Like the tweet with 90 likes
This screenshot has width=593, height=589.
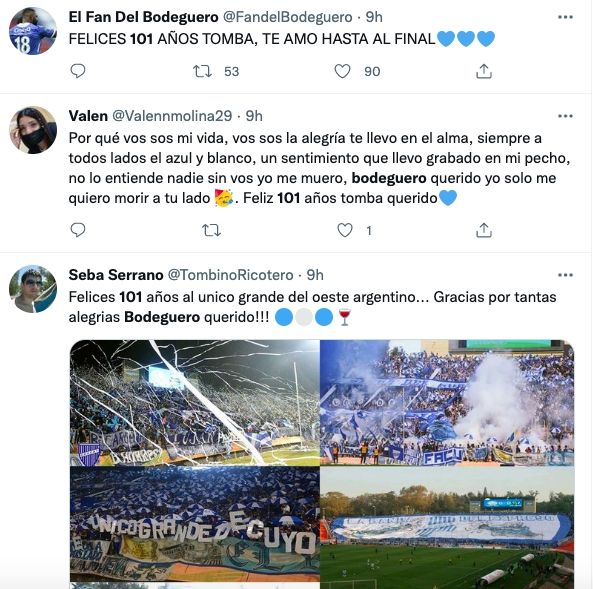(x=342, y=71)
